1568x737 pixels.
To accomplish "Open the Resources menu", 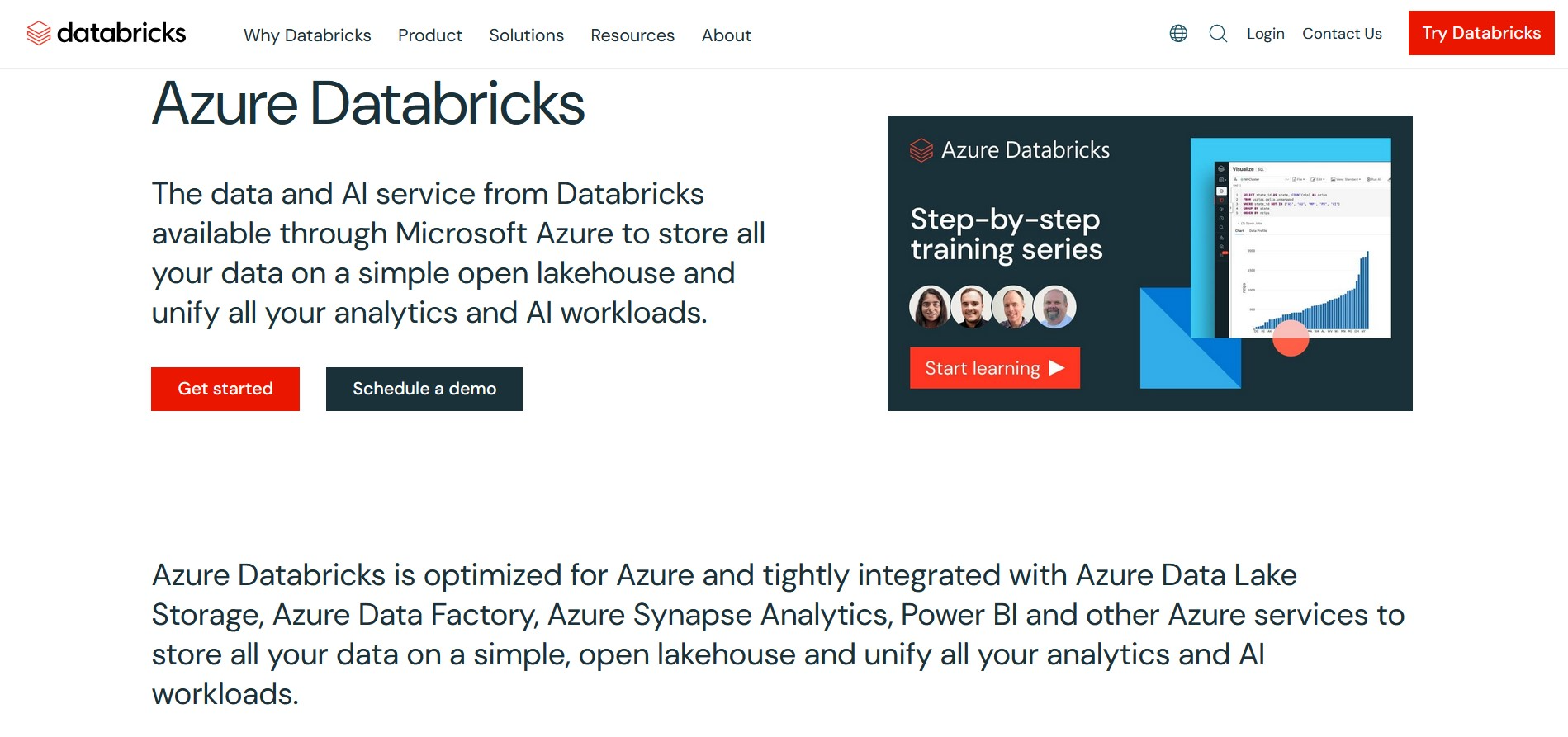I will click(x=632, y=35).
